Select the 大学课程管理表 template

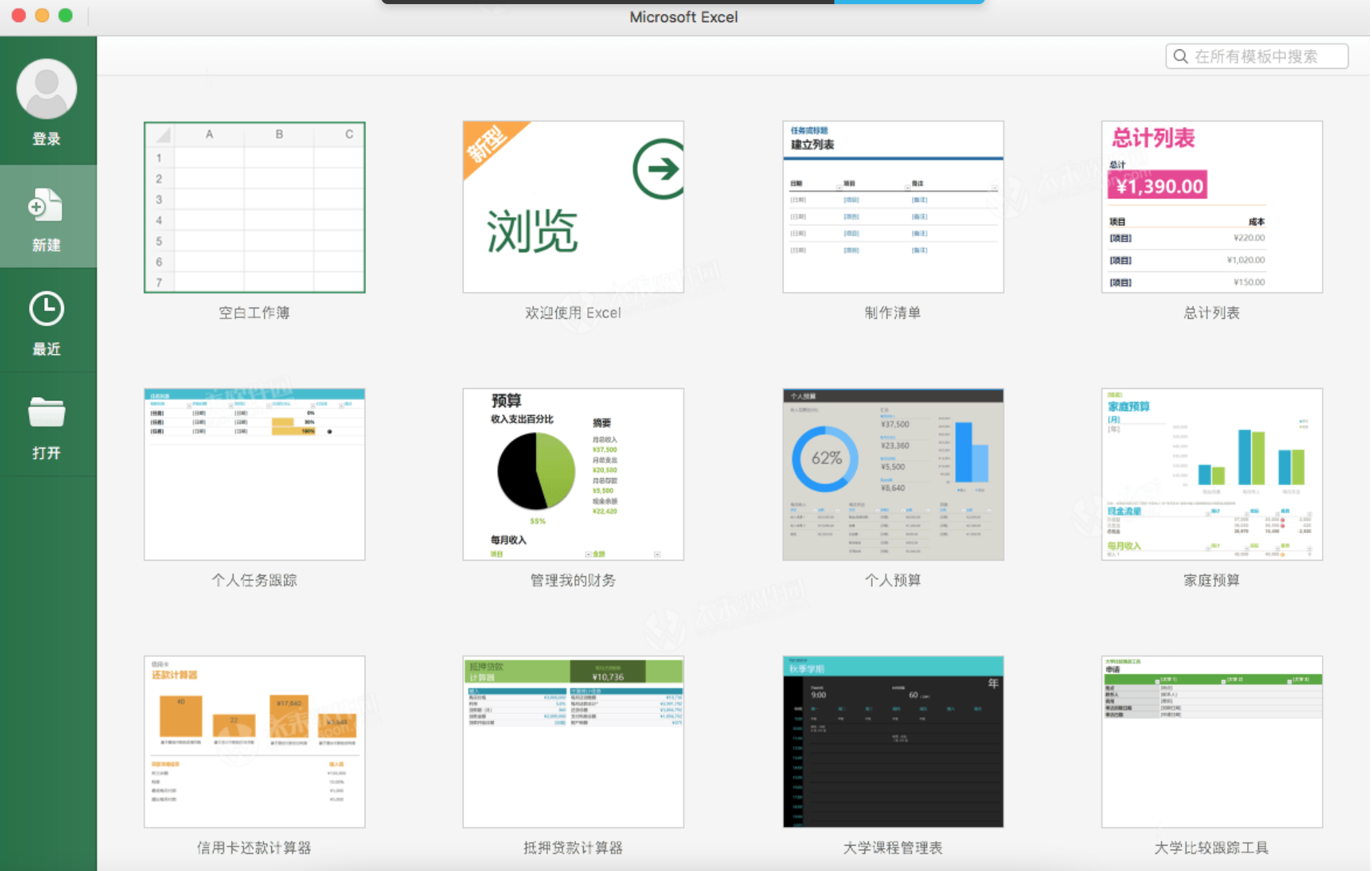(893, 742)
